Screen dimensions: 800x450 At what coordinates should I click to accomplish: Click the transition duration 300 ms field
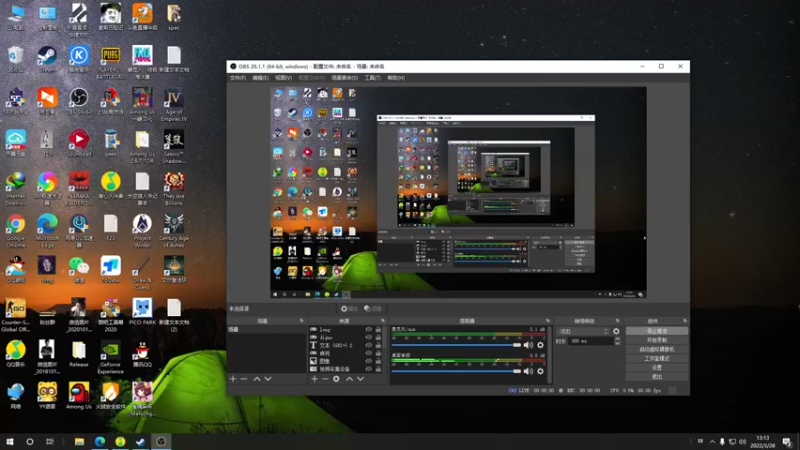coord(591,341)
